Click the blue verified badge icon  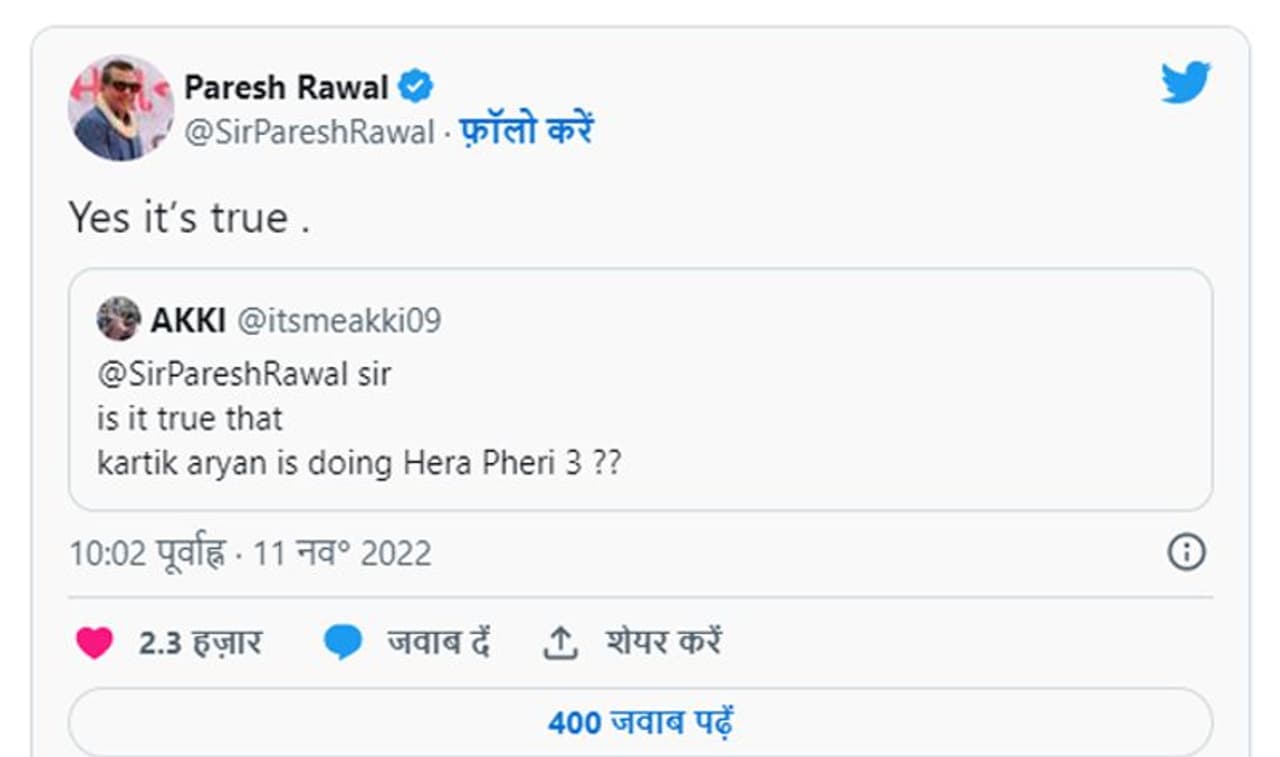[416, 87]
